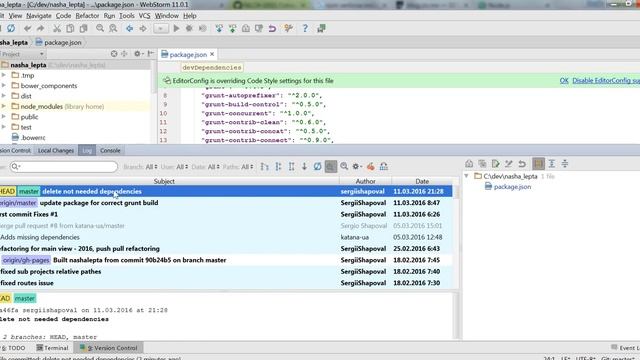Open the log toolbar gear settings
640x360 pixels.
[357, 167]
